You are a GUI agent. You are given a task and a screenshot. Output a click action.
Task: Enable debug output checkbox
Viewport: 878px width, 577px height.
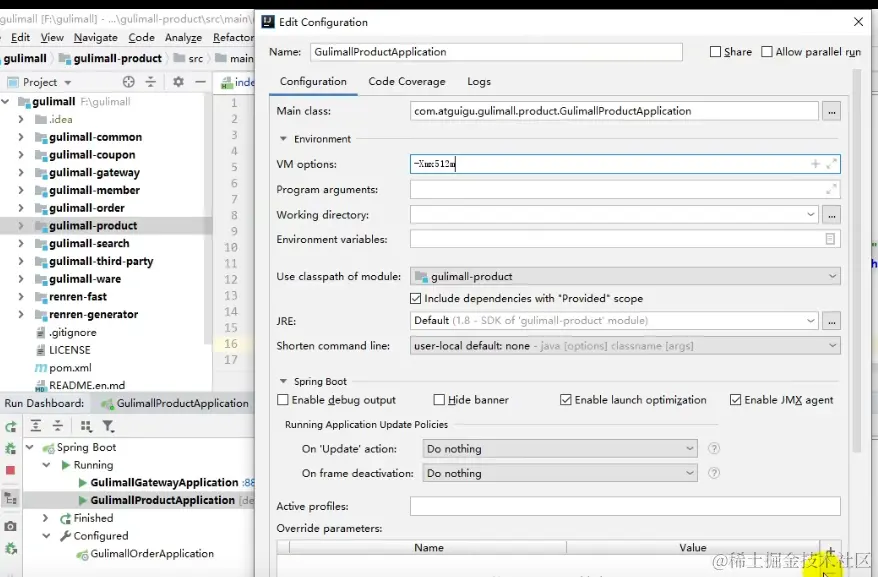283,400
